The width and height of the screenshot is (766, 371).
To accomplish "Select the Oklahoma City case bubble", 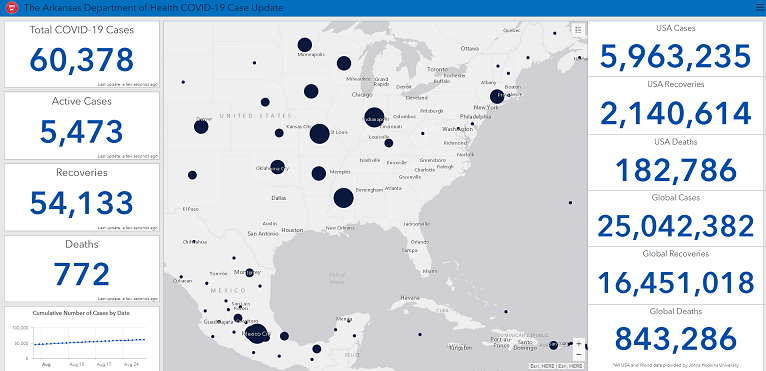I will coord(277,167).
